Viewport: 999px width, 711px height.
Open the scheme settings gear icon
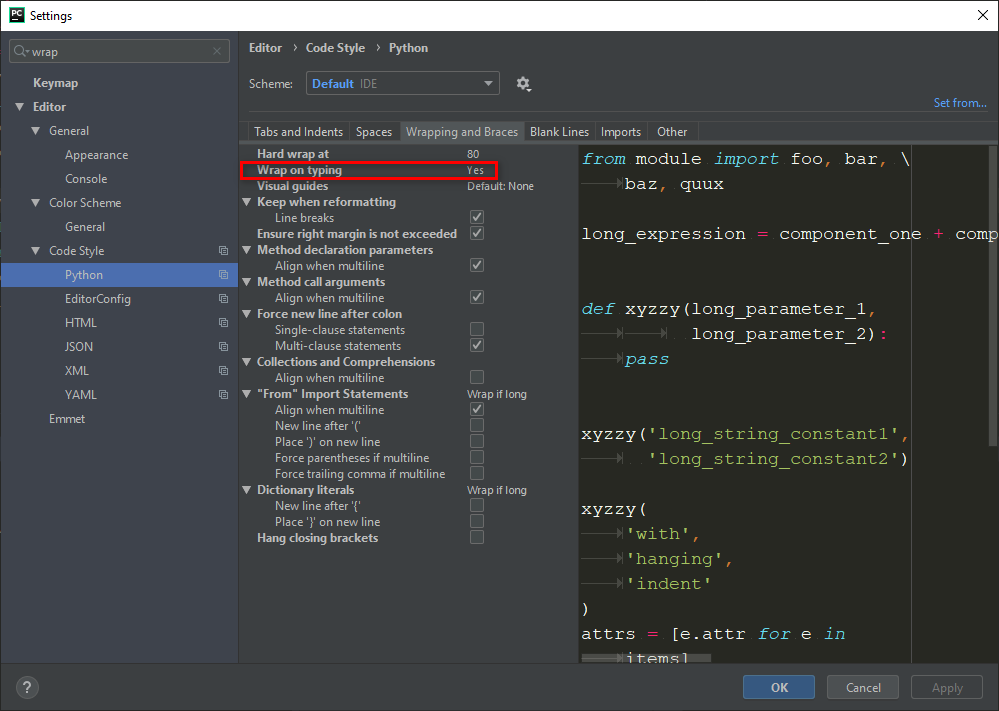click(x=523, y=83)
